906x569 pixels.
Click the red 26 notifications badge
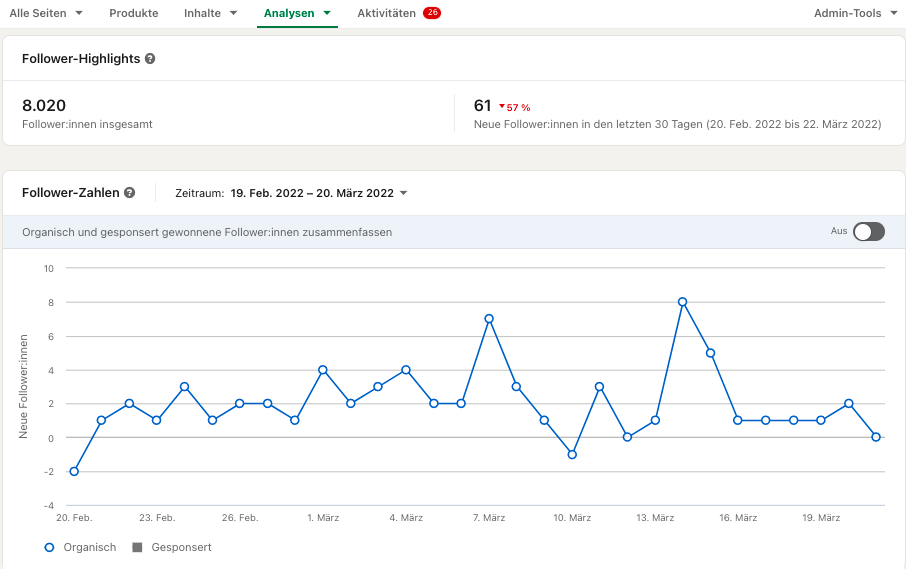coord(432,13)
